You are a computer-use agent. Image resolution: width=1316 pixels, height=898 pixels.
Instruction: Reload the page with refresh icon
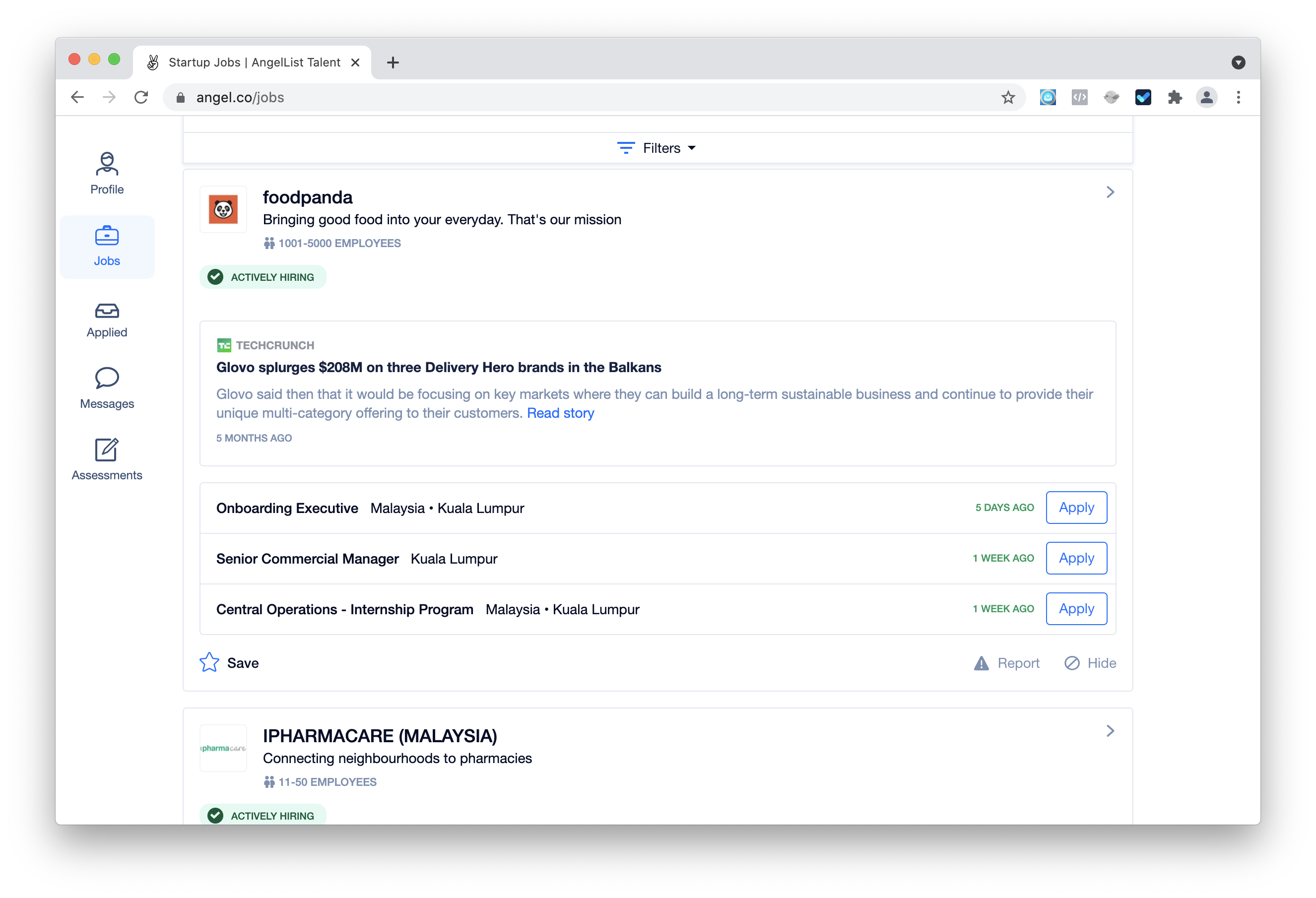141,97
